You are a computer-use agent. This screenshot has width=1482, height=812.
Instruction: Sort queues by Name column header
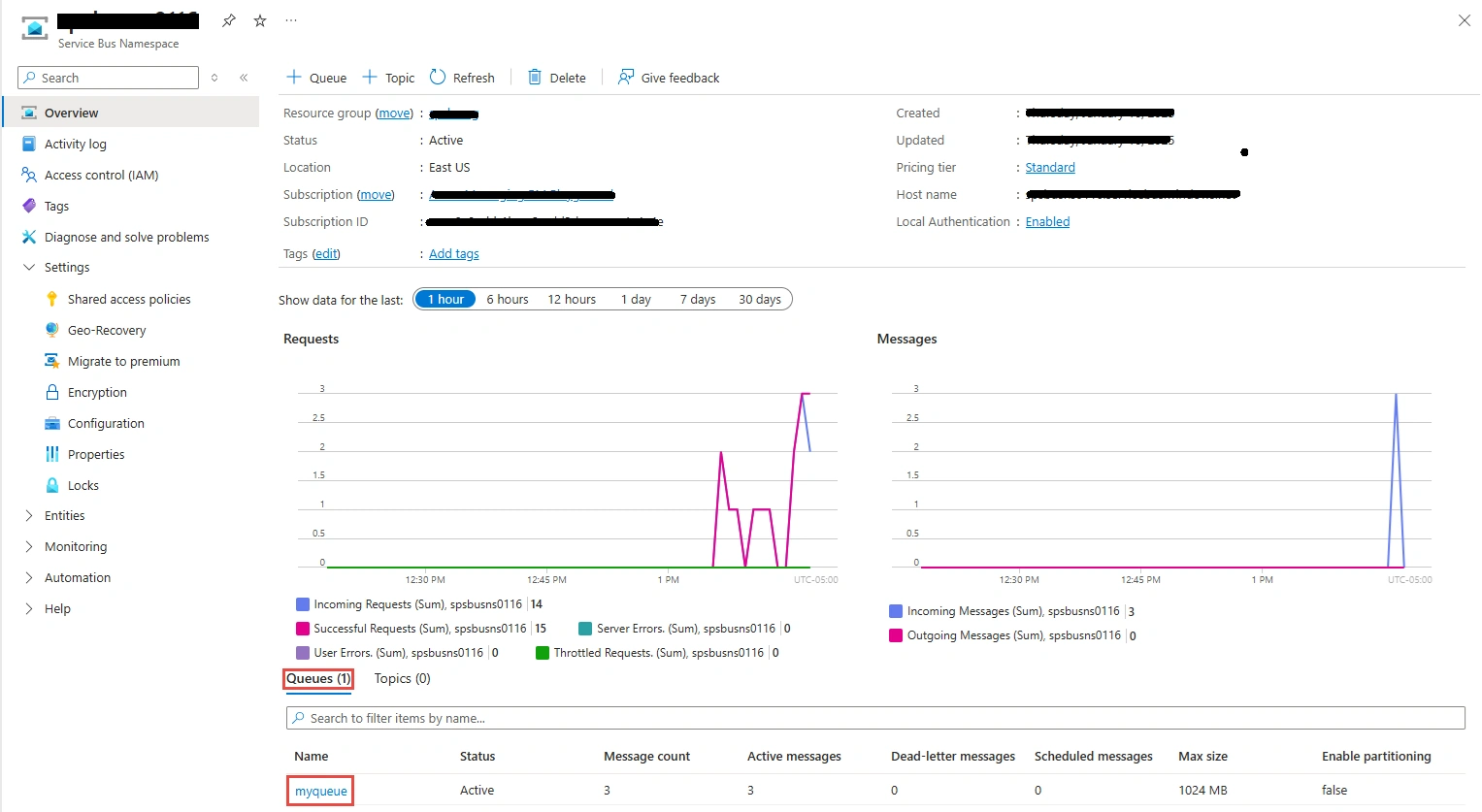[x=311, y=756]
